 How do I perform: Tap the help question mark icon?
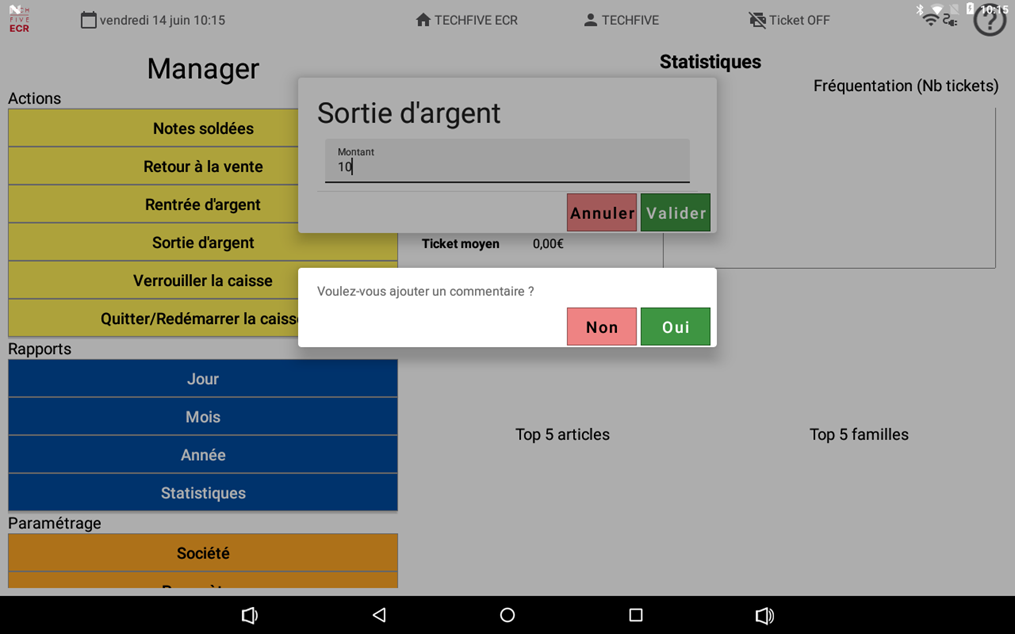[989, 21]
